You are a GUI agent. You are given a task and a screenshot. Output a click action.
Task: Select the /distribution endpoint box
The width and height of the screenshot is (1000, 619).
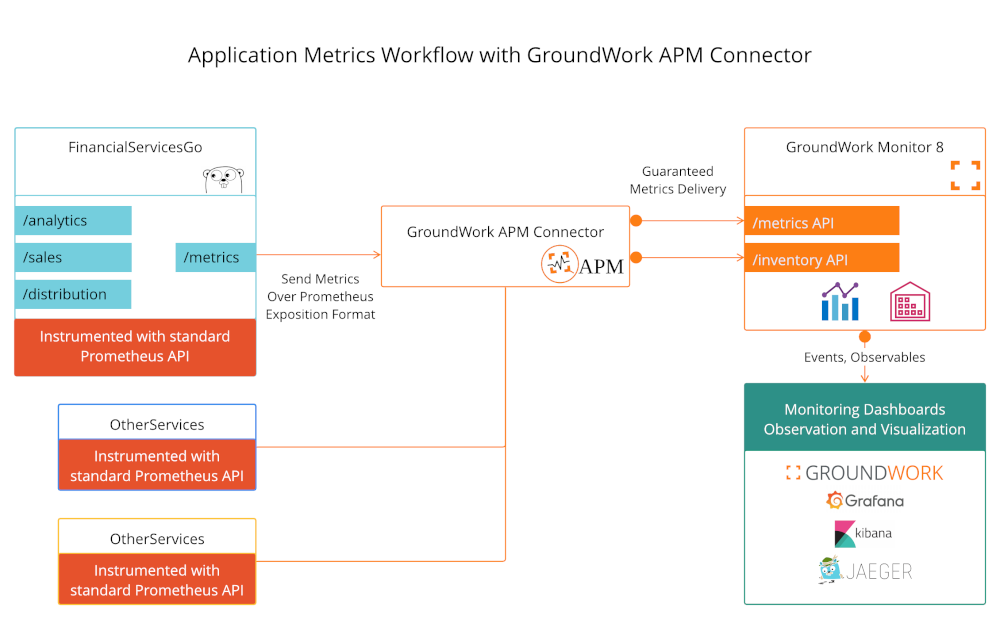(x=73, y=295)
